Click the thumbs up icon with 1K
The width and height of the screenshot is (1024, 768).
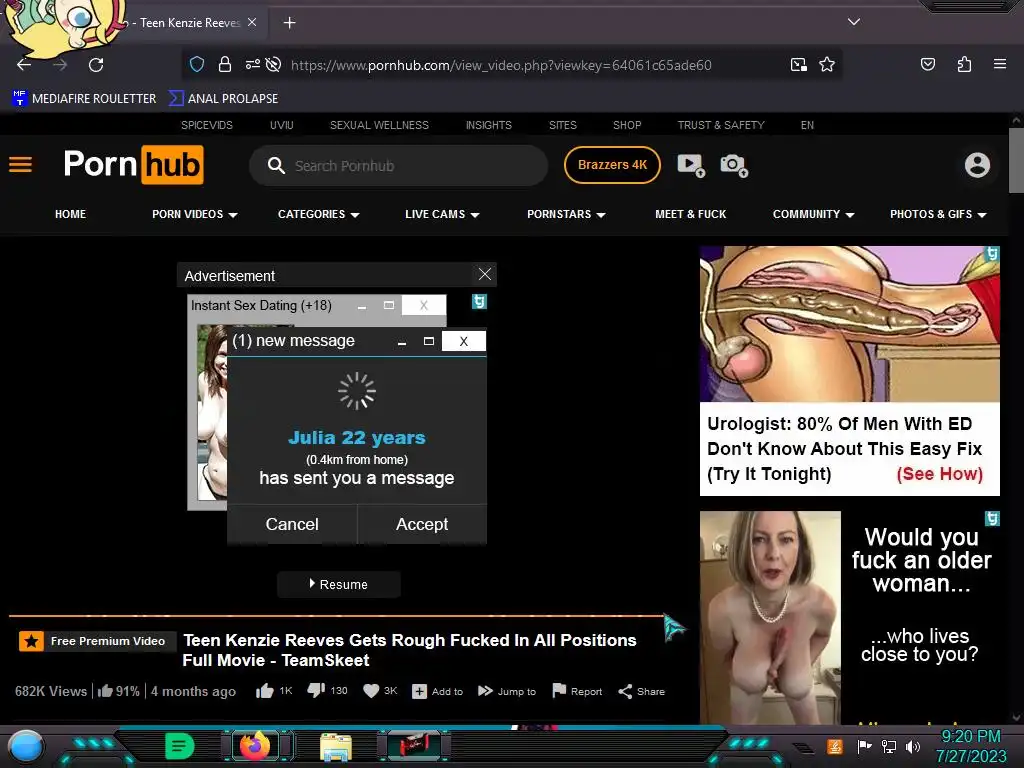(264, 691)
